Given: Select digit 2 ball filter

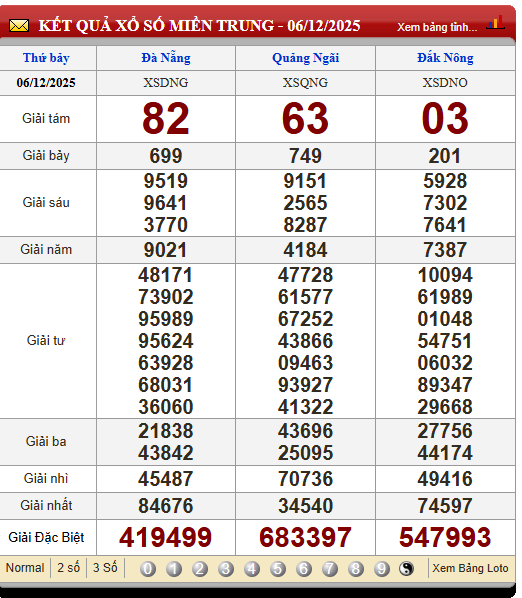Looking at the screenshot, I should [200, 569].
